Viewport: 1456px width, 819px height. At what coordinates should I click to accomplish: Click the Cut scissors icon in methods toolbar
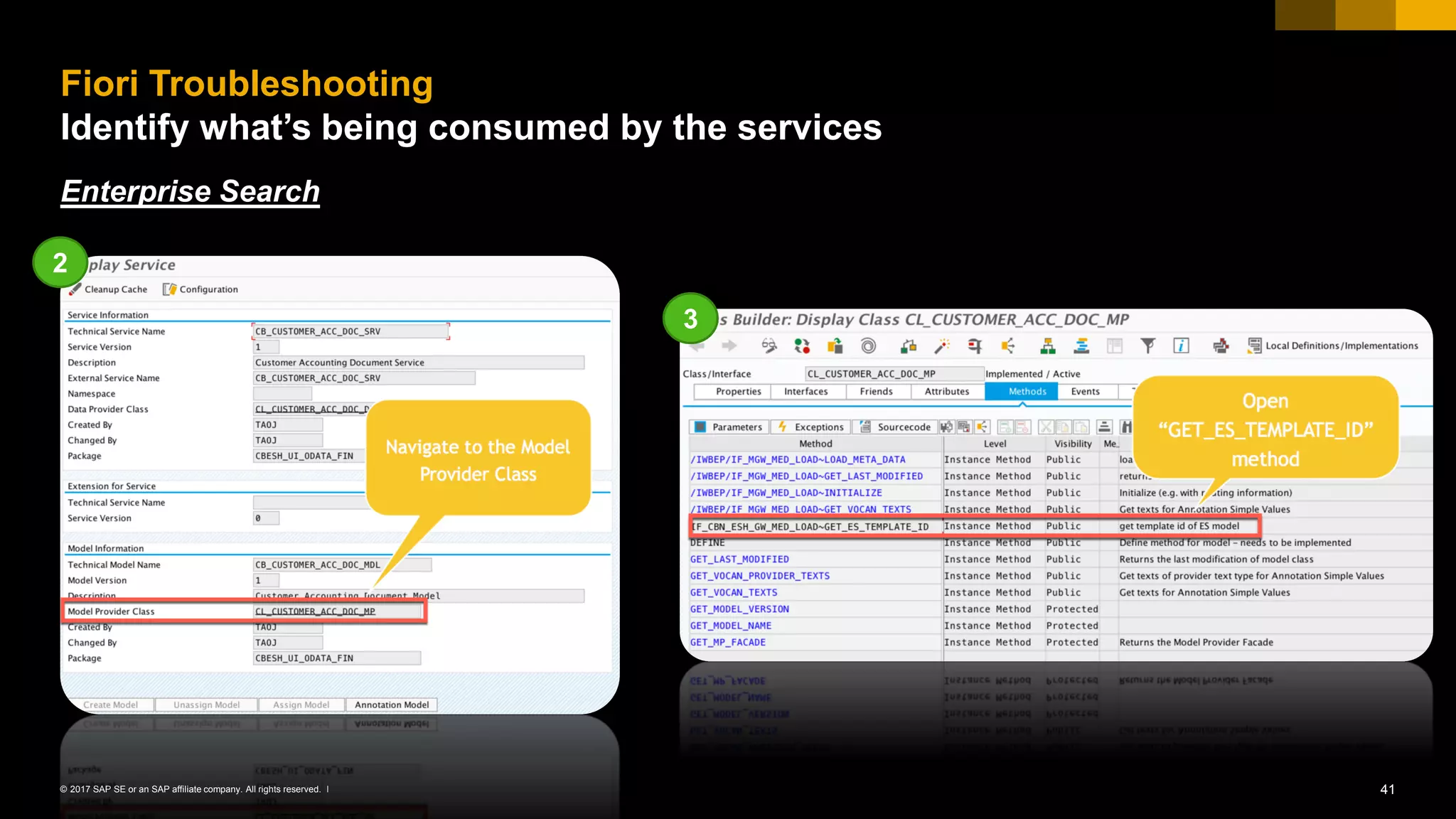pos(1046,427)
